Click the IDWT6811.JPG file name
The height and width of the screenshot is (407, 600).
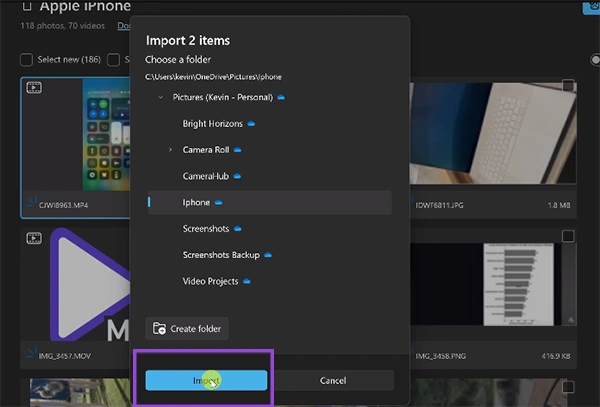pyautogui.click(x=439, y=205)
